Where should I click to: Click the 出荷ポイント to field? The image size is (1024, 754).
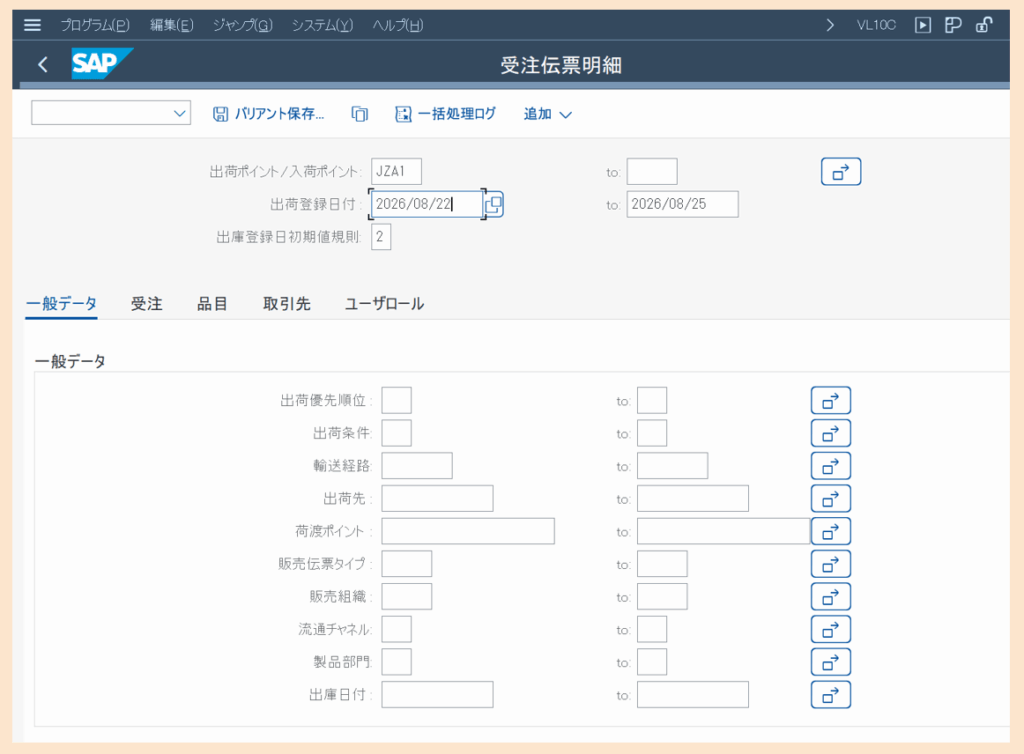(652, 172)
